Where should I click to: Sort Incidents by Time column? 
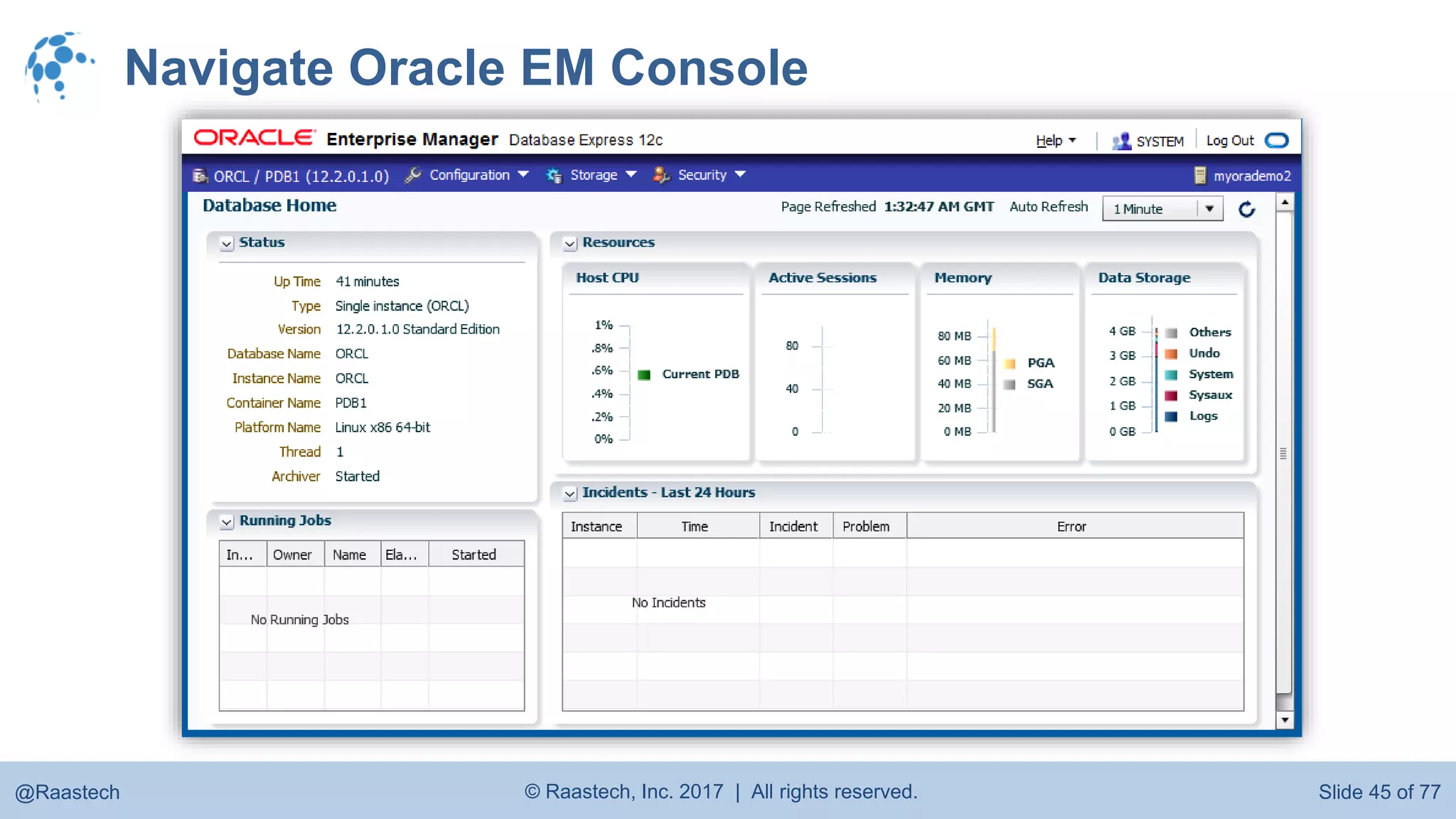[698, 526]
